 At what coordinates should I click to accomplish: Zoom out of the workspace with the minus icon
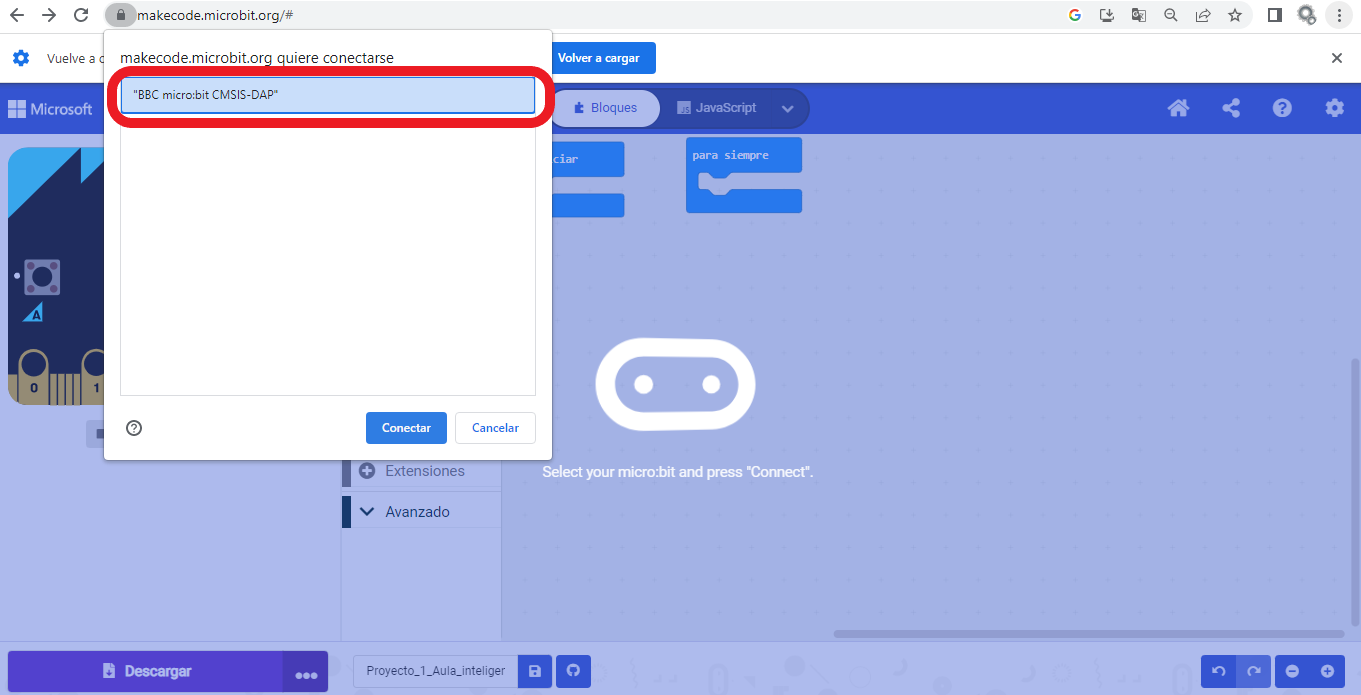1290,671
